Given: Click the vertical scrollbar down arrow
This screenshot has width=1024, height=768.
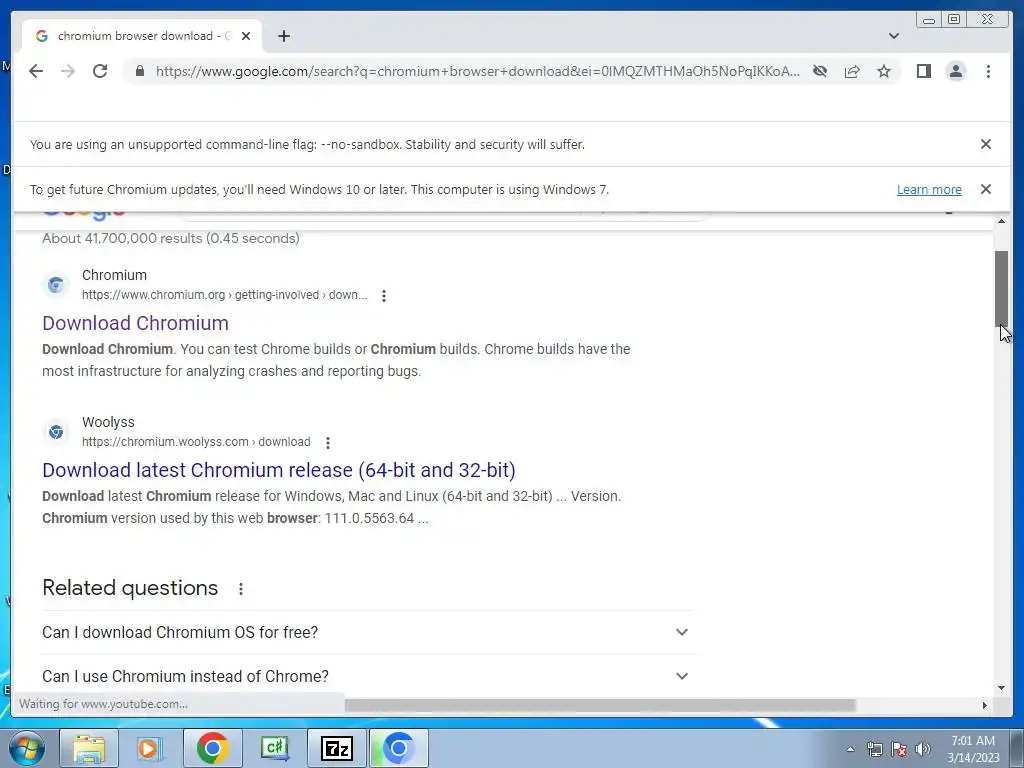Looking at the screenshot, I should [x=1001, y=688].
